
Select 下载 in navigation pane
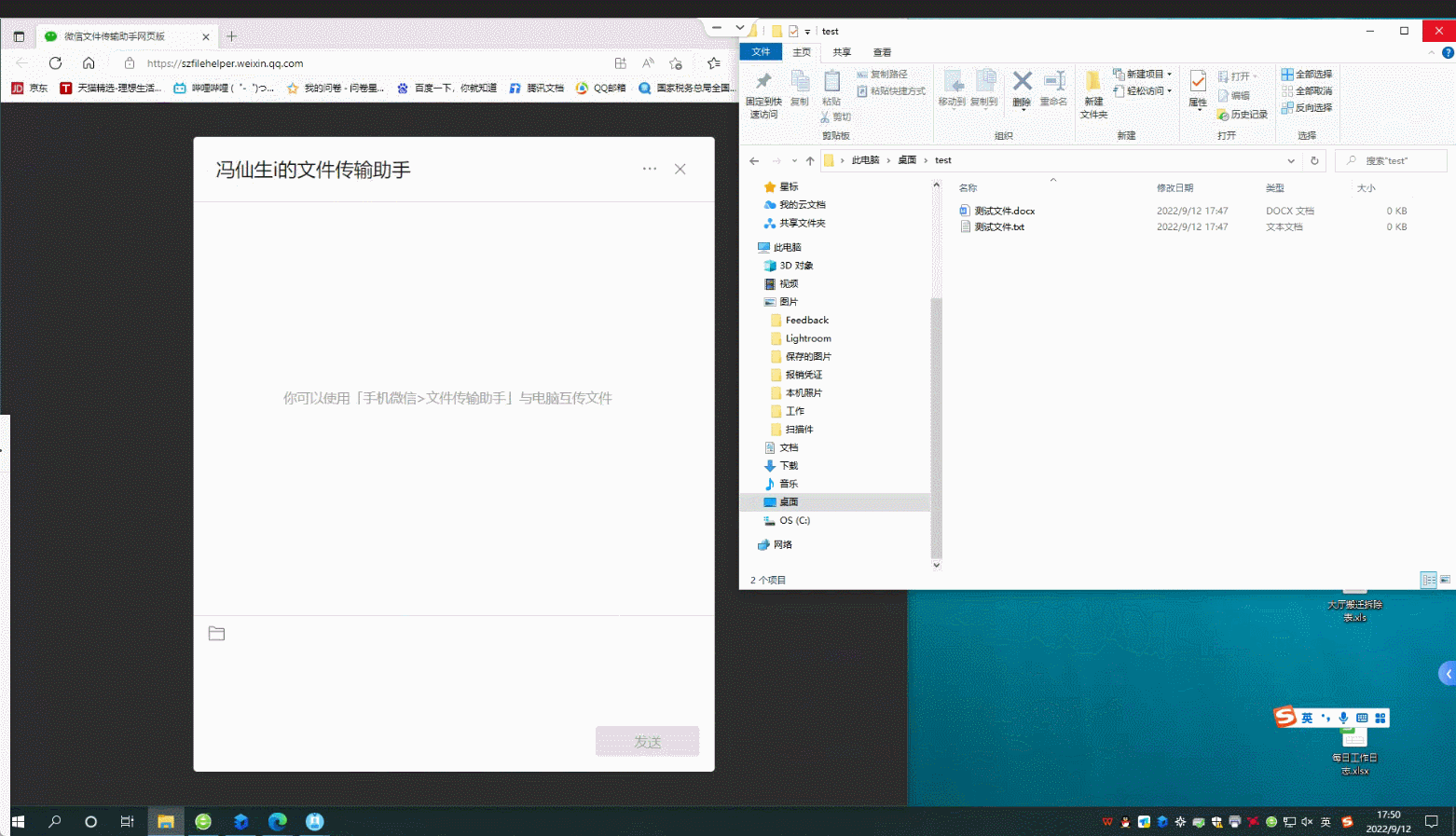pos(781,465)
